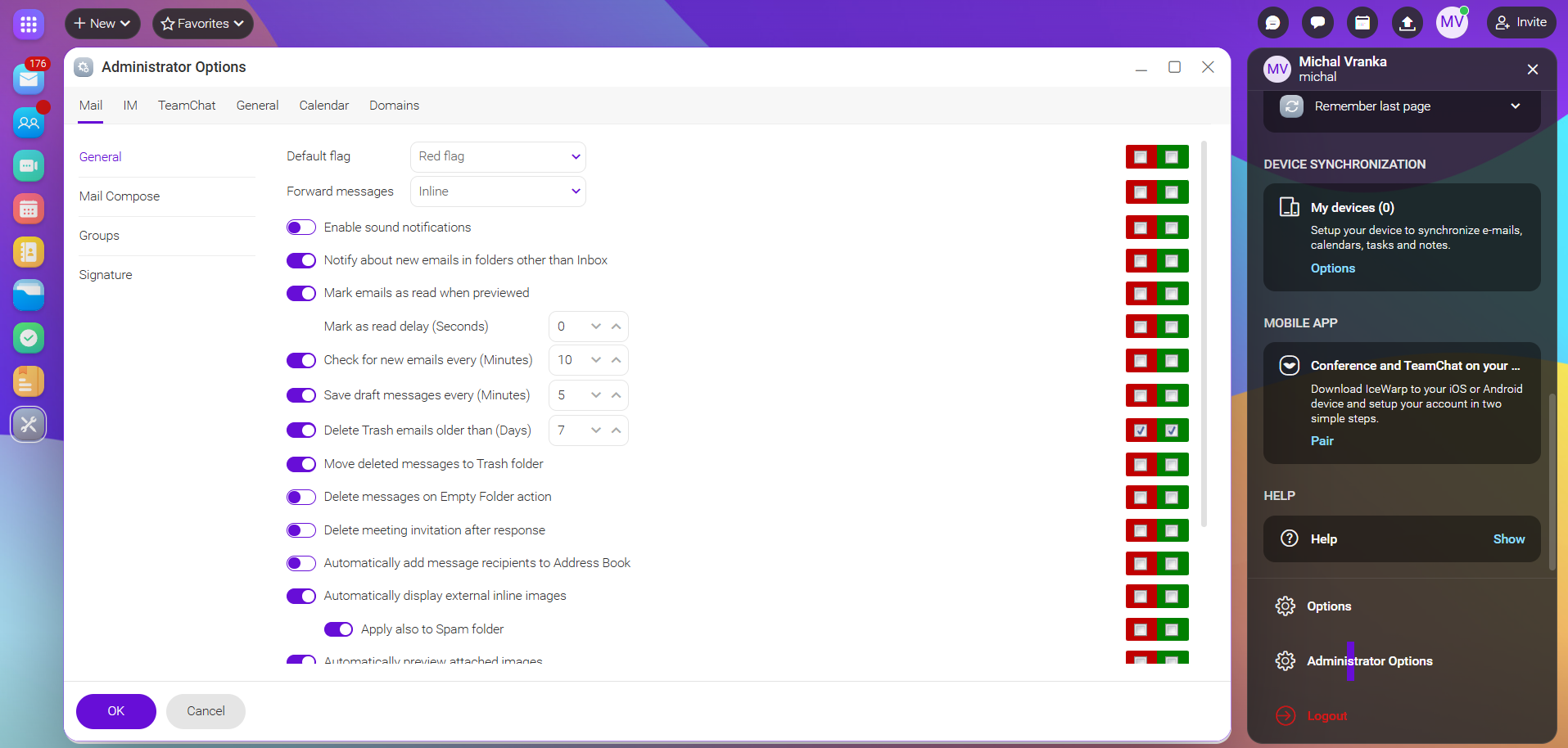Close the Michal Vranka profile panel
This screenshot has height=748, width=1568.
tap(1533, 70)
